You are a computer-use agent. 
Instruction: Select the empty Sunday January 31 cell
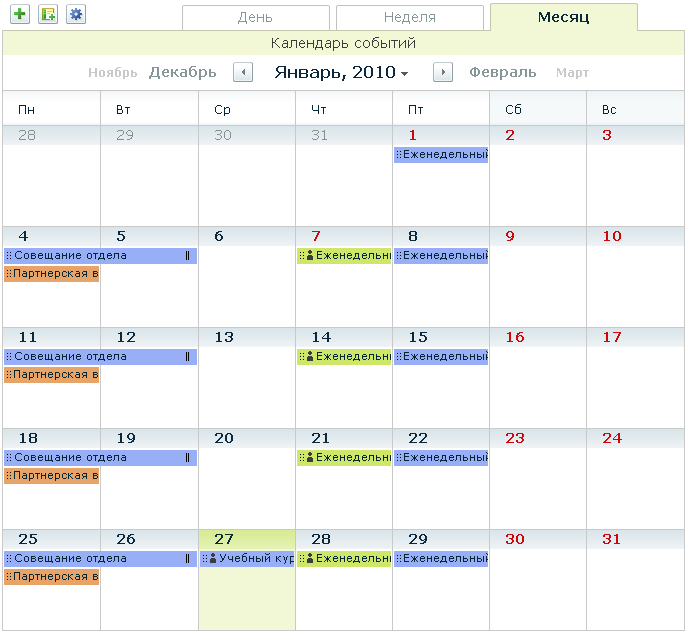point(635,590)
